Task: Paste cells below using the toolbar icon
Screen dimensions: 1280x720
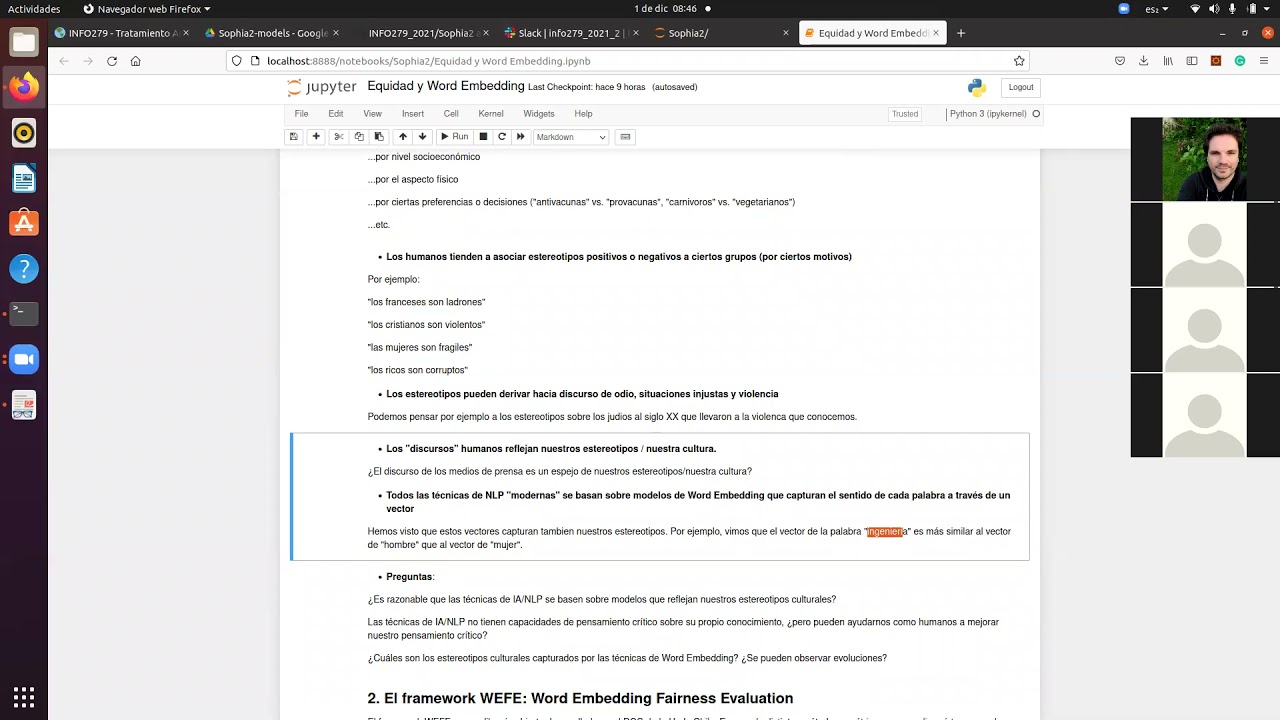Action: coord(379,137)
